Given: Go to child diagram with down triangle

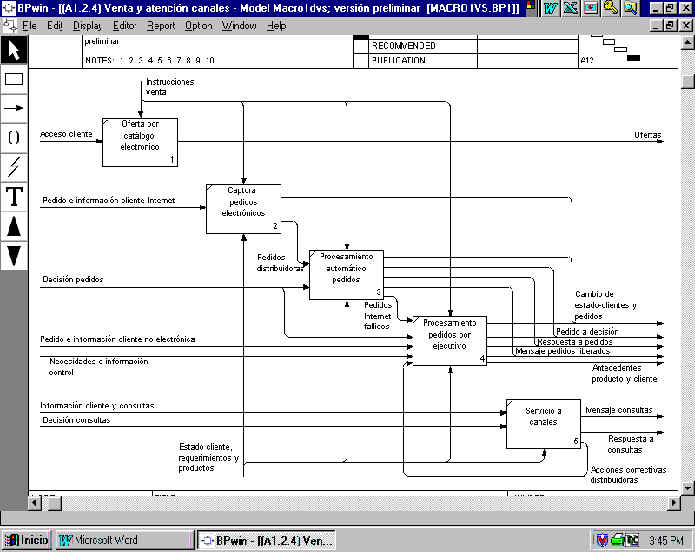Looking at the screenshot, I should (x=14, y=255).
